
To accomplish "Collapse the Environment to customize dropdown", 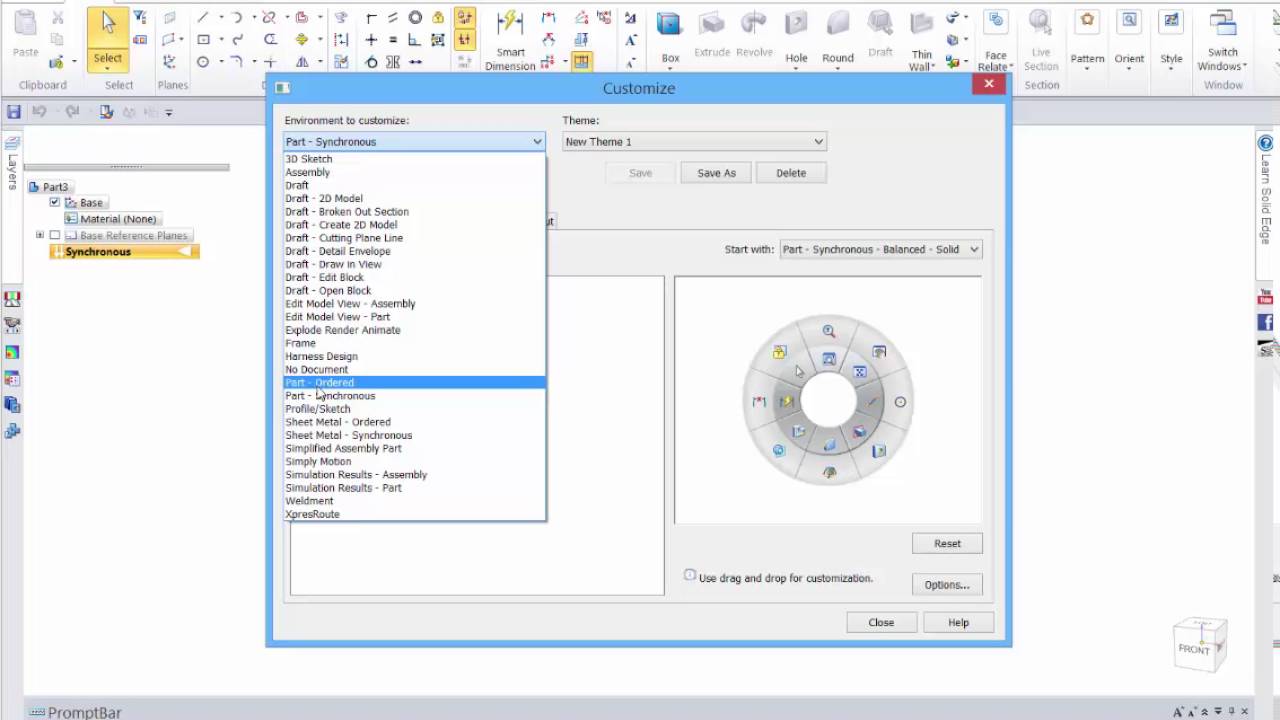I will coord(537,142).
